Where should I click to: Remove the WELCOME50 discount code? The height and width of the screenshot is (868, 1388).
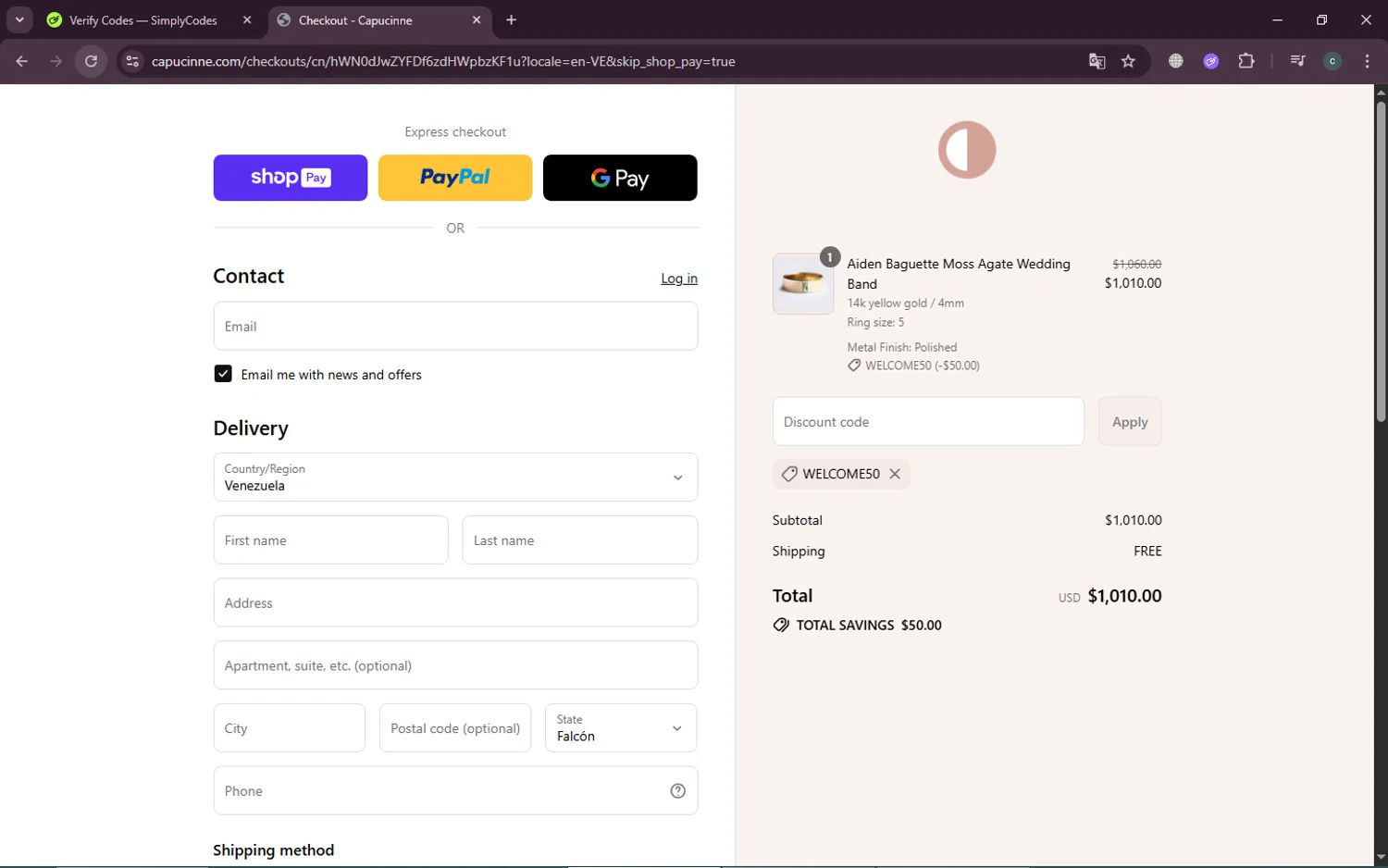pyautogui.click(x=895, y=474)
